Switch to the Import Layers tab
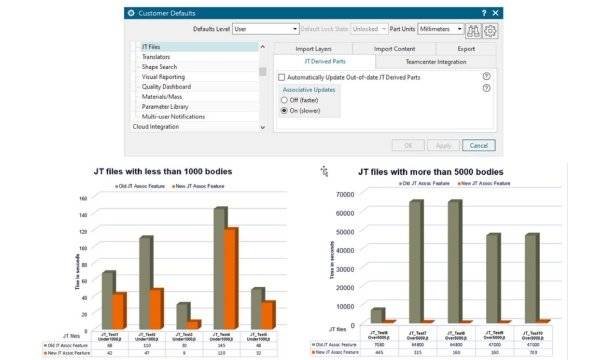Viewport: 600px width, 360px height. [x=313, y=49]
